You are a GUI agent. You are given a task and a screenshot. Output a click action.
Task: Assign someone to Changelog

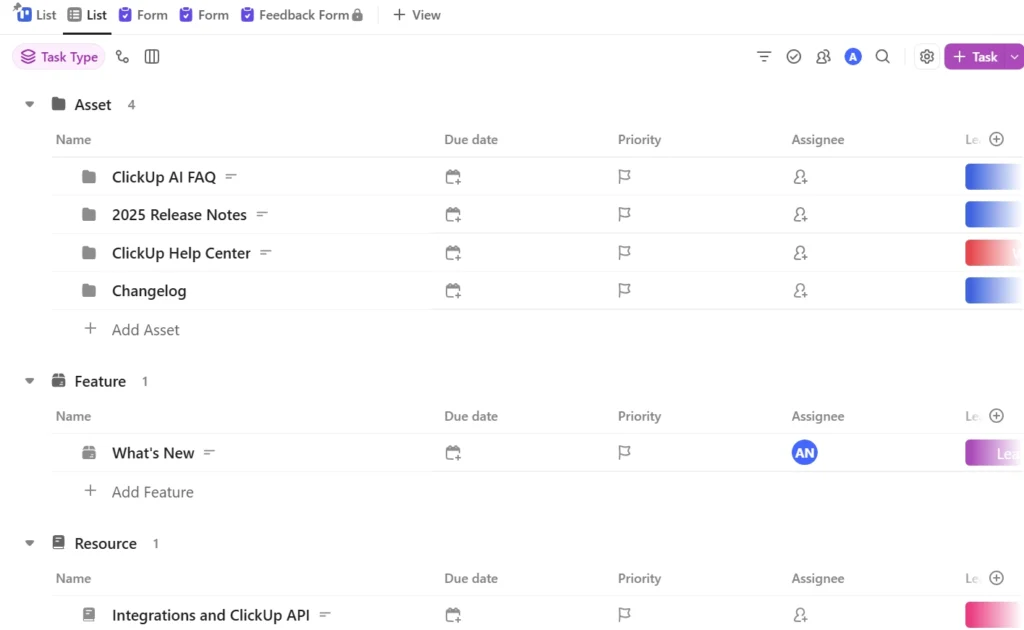click(x=800, y=291)
